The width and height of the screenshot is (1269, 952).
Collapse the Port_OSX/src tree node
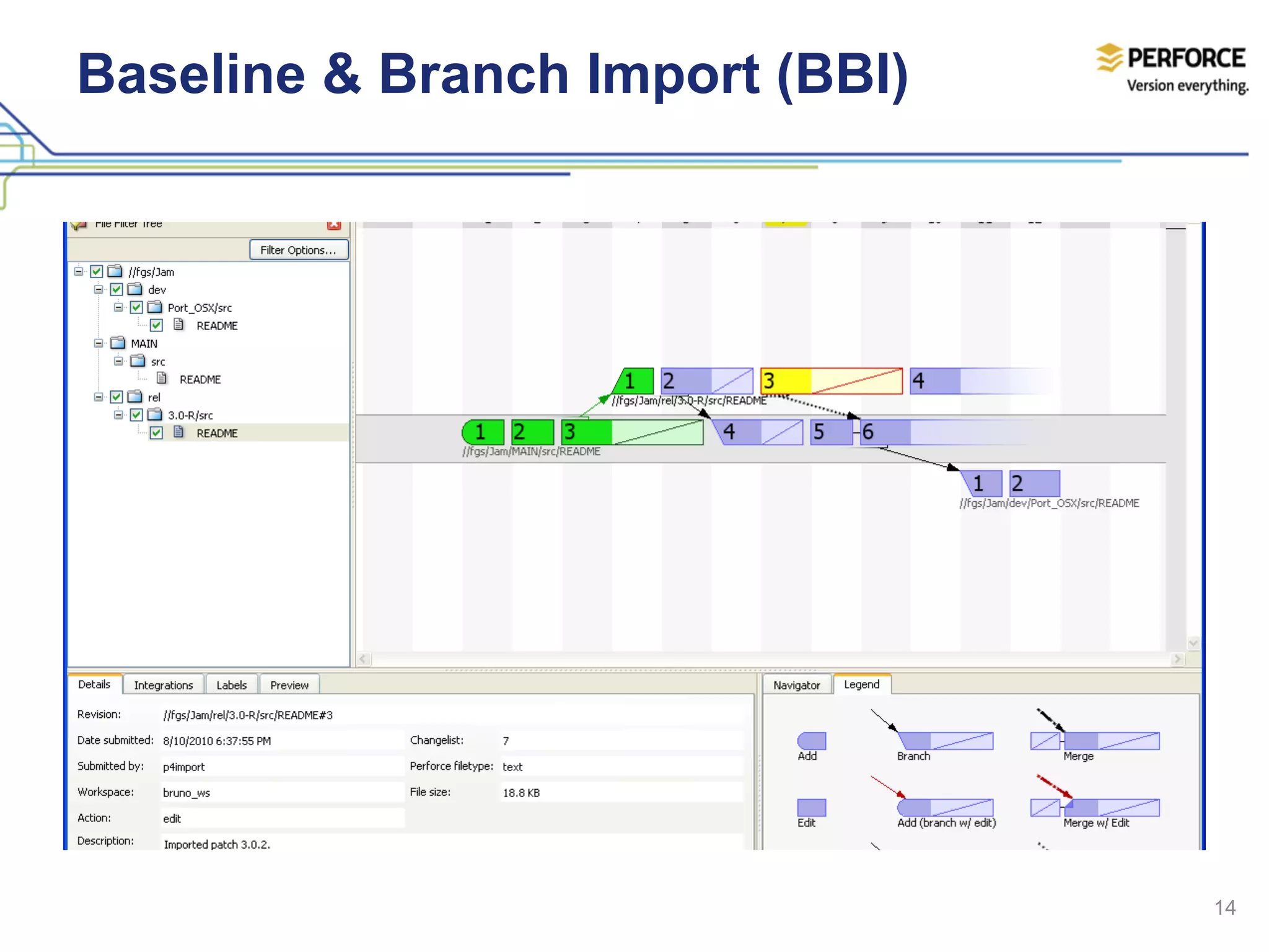click(x=118, y=307)
